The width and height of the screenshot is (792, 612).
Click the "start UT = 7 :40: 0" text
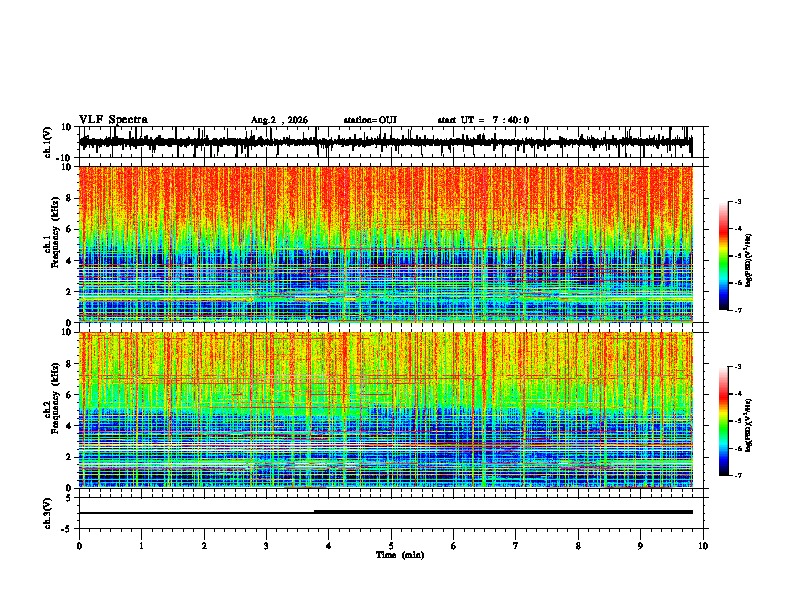pyautogui.click(x=483, y=120)
